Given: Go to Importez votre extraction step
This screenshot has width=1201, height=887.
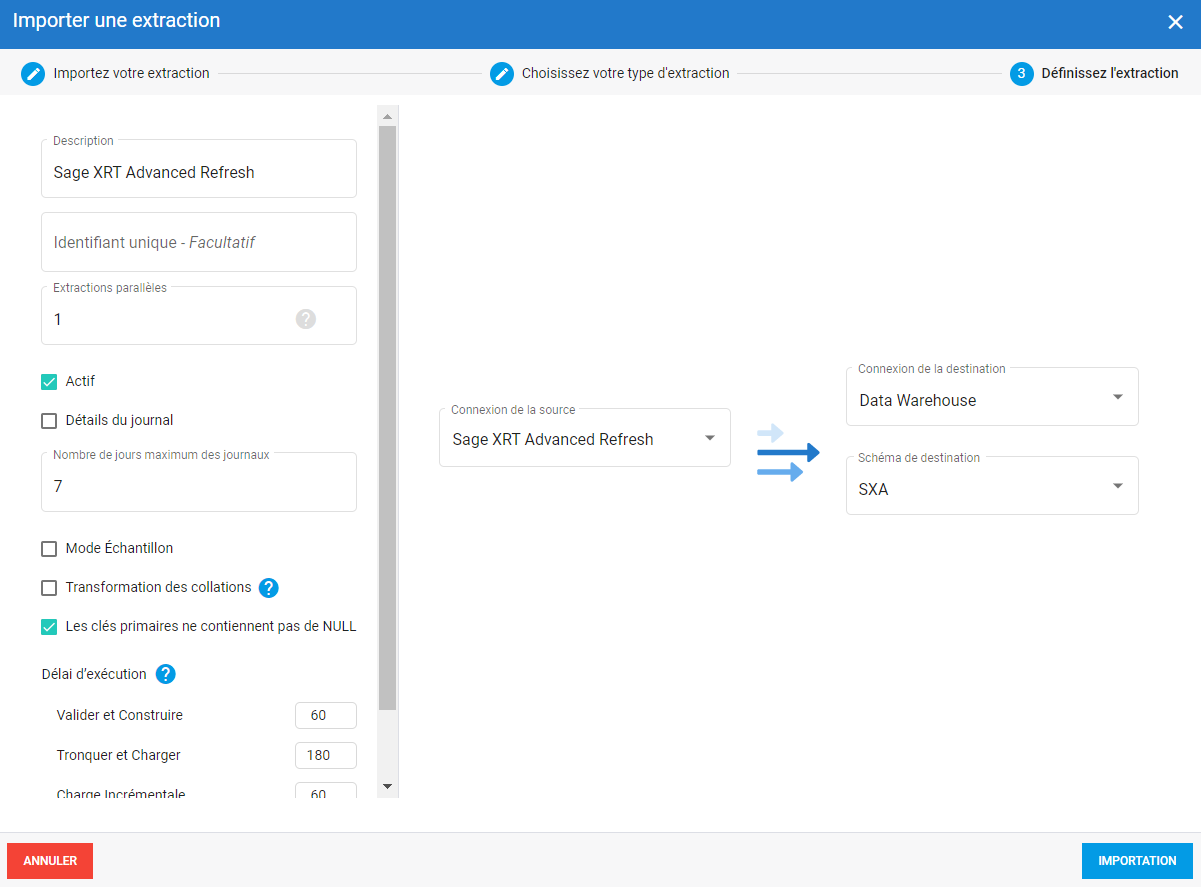Looking at the screenshot, I should (131, 73).
